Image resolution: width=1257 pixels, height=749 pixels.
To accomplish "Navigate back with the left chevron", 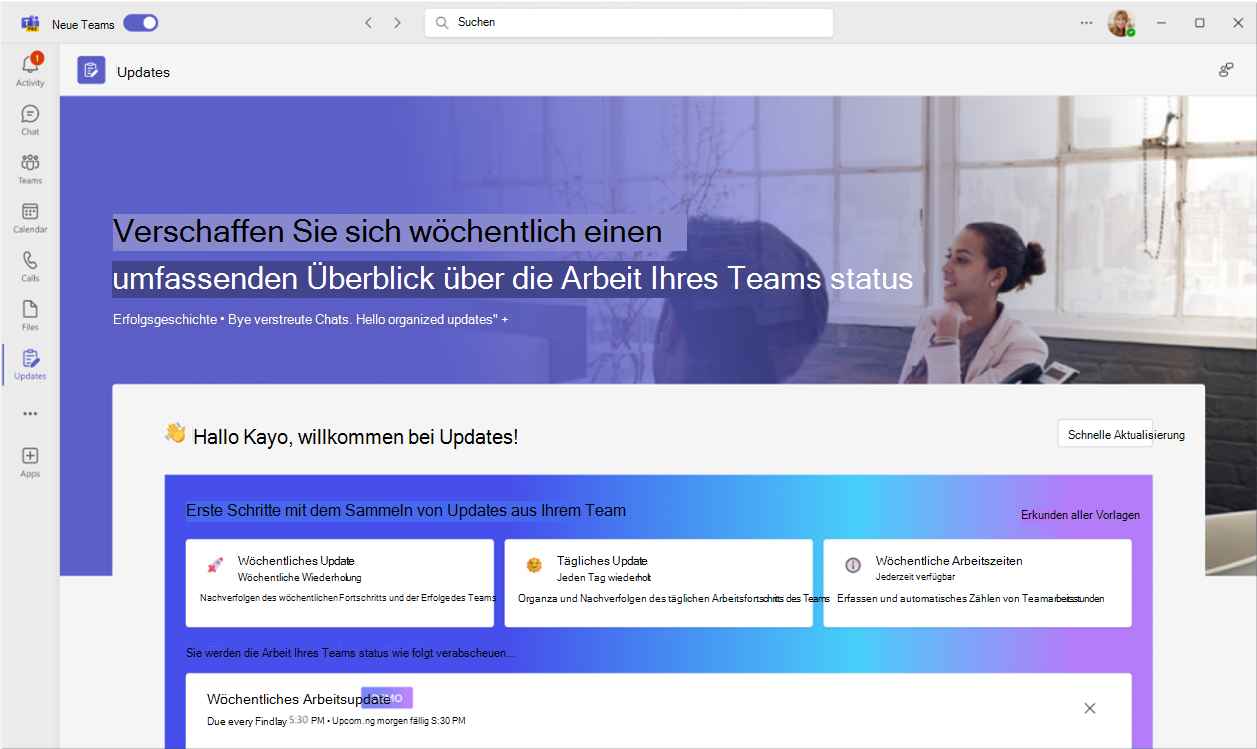I will pos(368,22).
